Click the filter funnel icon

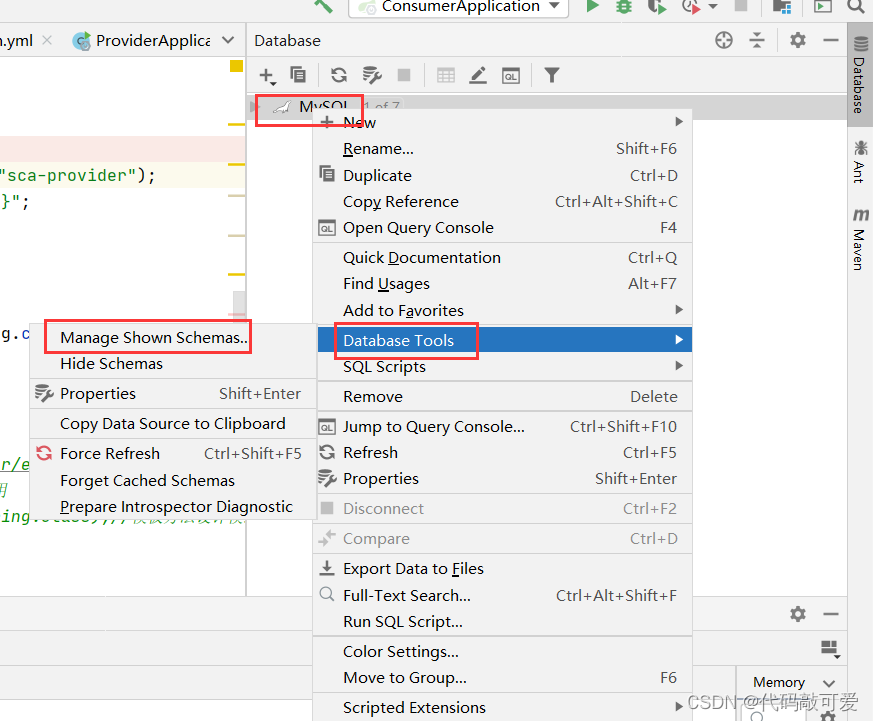pos(551,75)
